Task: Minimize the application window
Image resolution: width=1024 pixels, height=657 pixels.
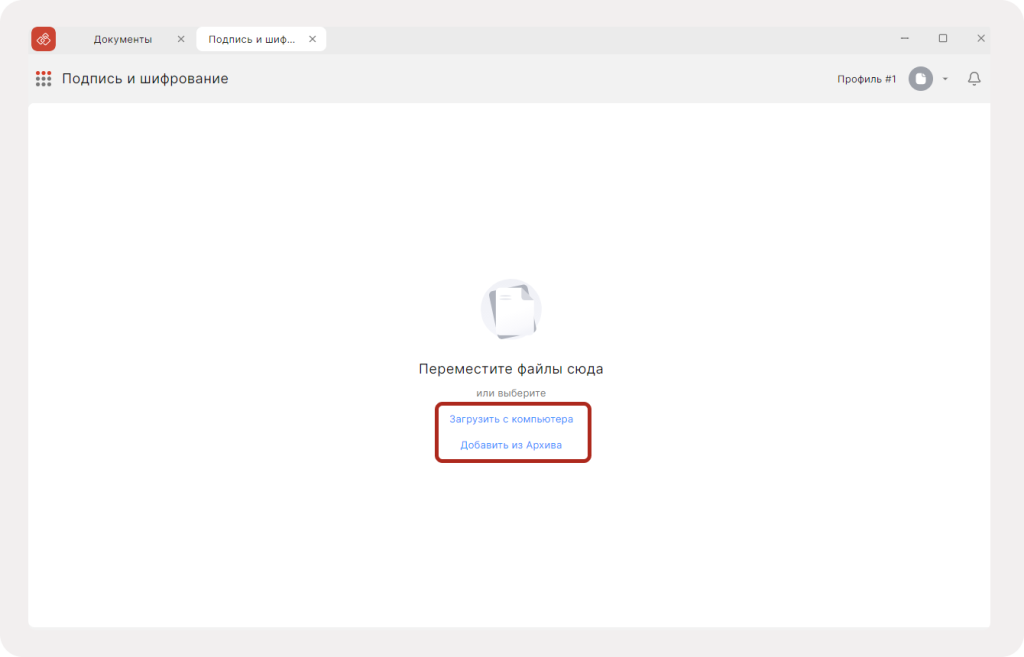Action: point(904,39)
